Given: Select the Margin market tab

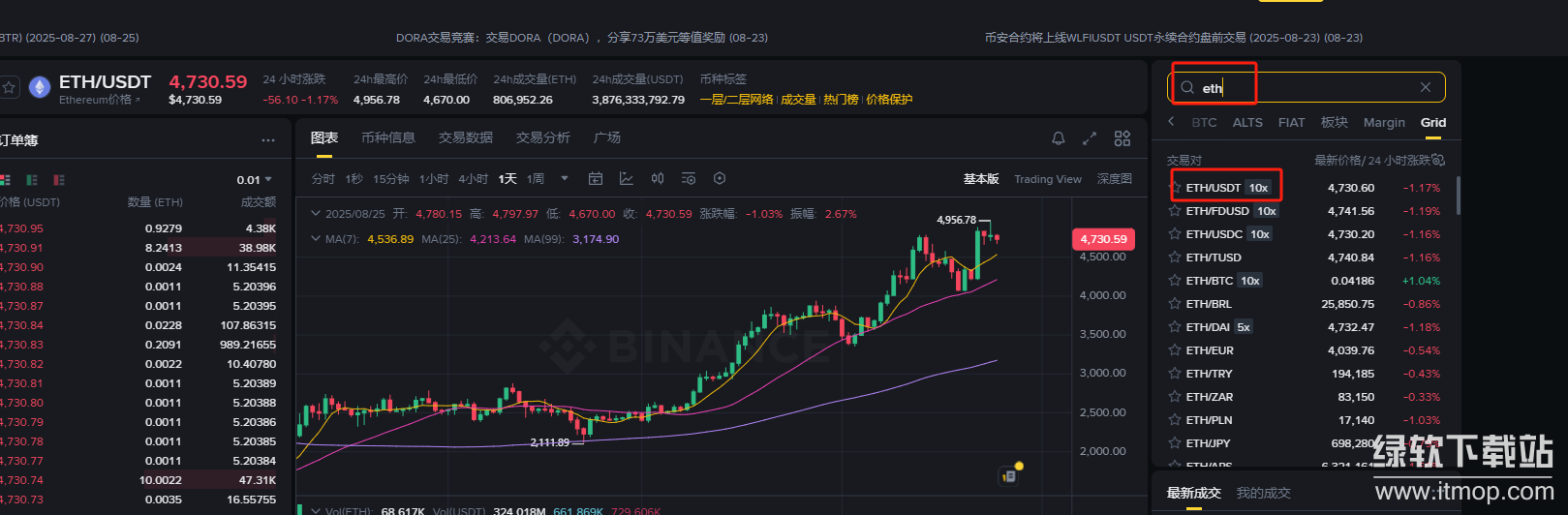Looking at the screenshot, I should click(1384, 123).
